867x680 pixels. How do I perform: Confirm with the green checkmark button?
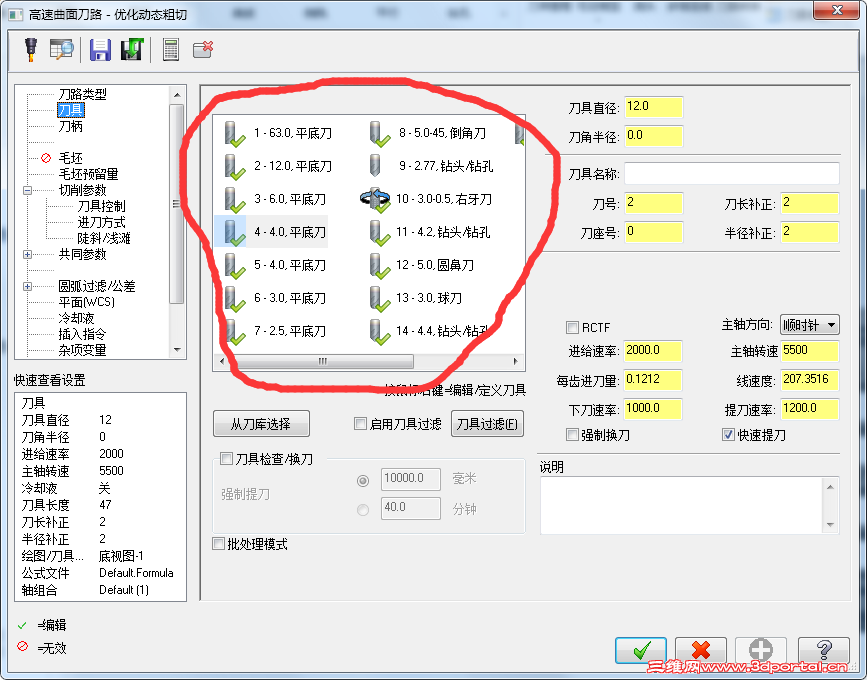tap(641, 650)
